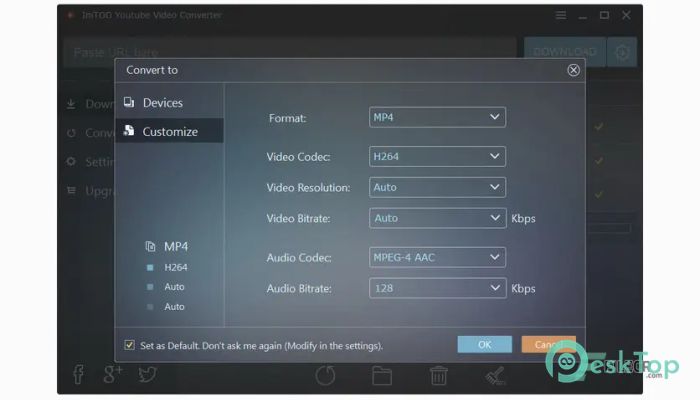
Task: Toggle the Set as Default checkbox
Action: point(129,345)
